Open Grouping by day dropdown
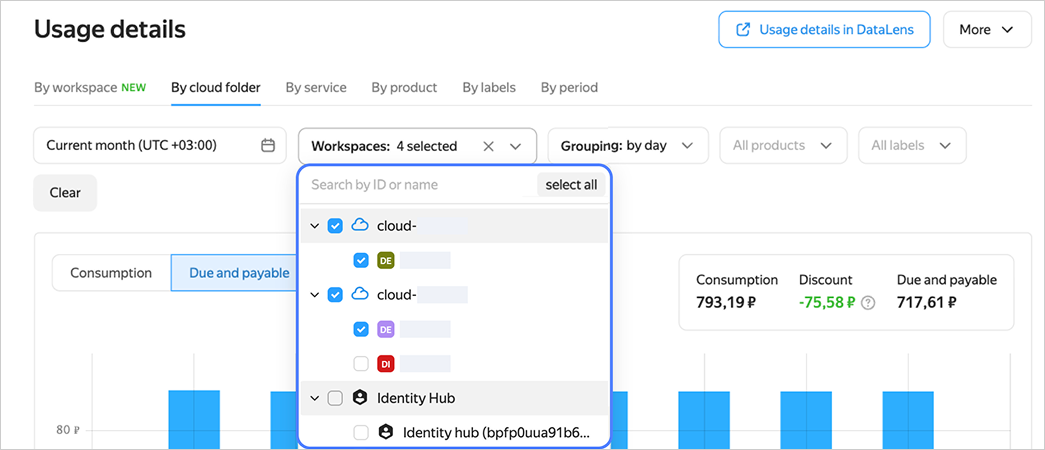Viewport: 1045px width, 450px height. (628, 145)
